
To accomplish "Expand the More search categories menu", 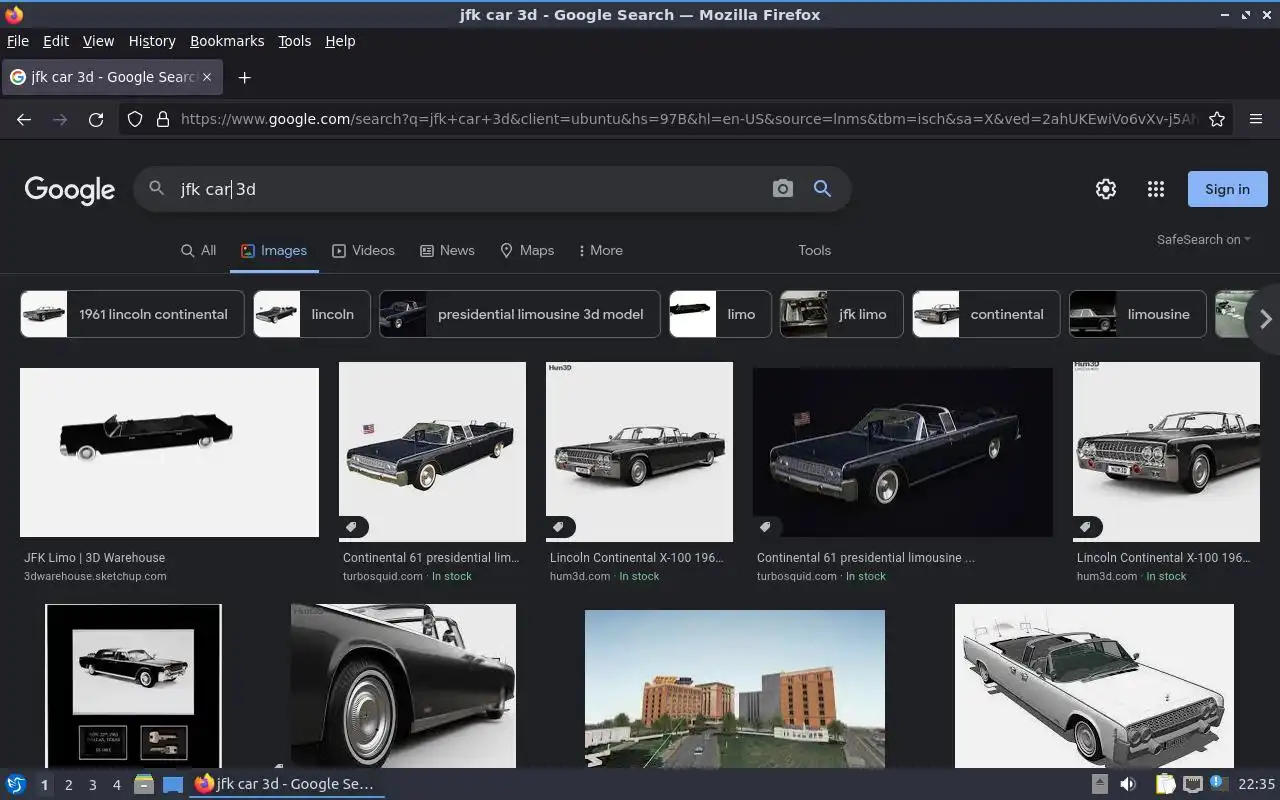I will click(600, 250).
